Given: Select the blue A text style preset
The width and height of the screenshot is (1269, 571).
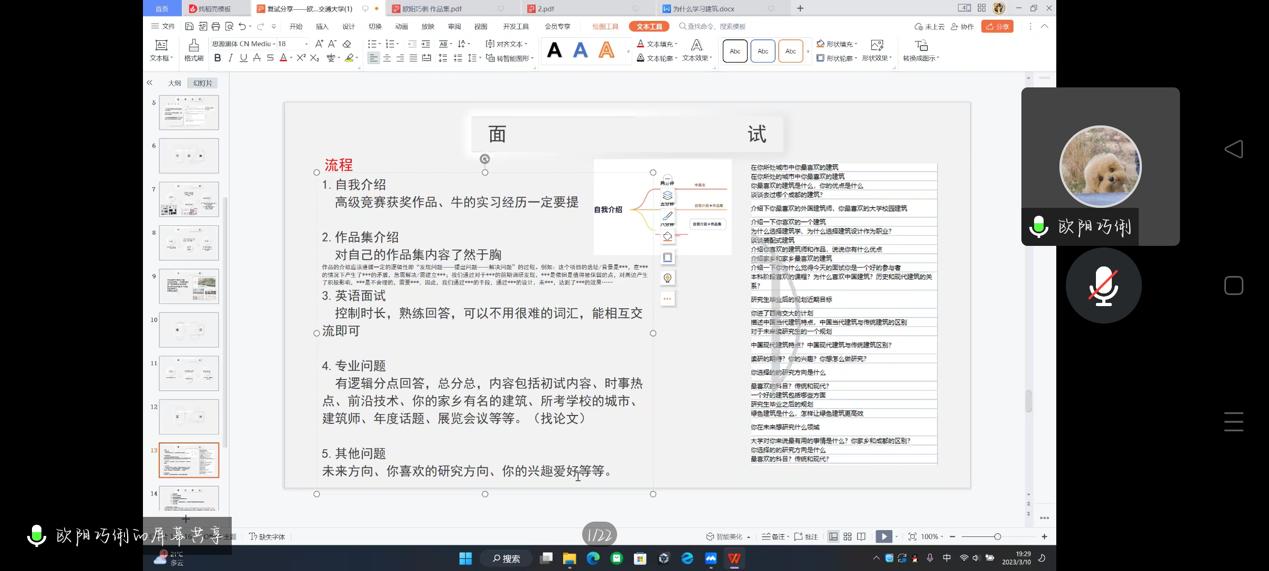Looking at the screenshot, I should [x=580, y=50].
